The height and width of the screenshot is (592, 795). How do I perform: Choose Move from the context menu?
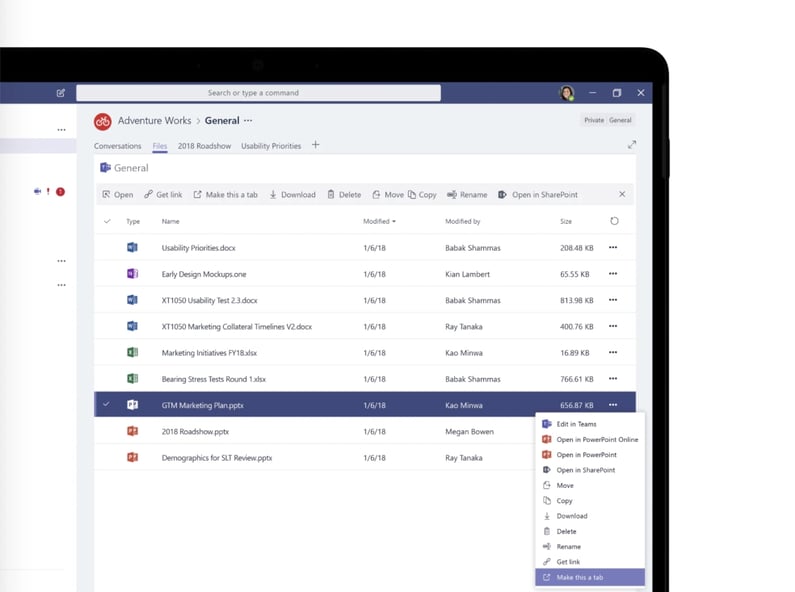[590, 486]
